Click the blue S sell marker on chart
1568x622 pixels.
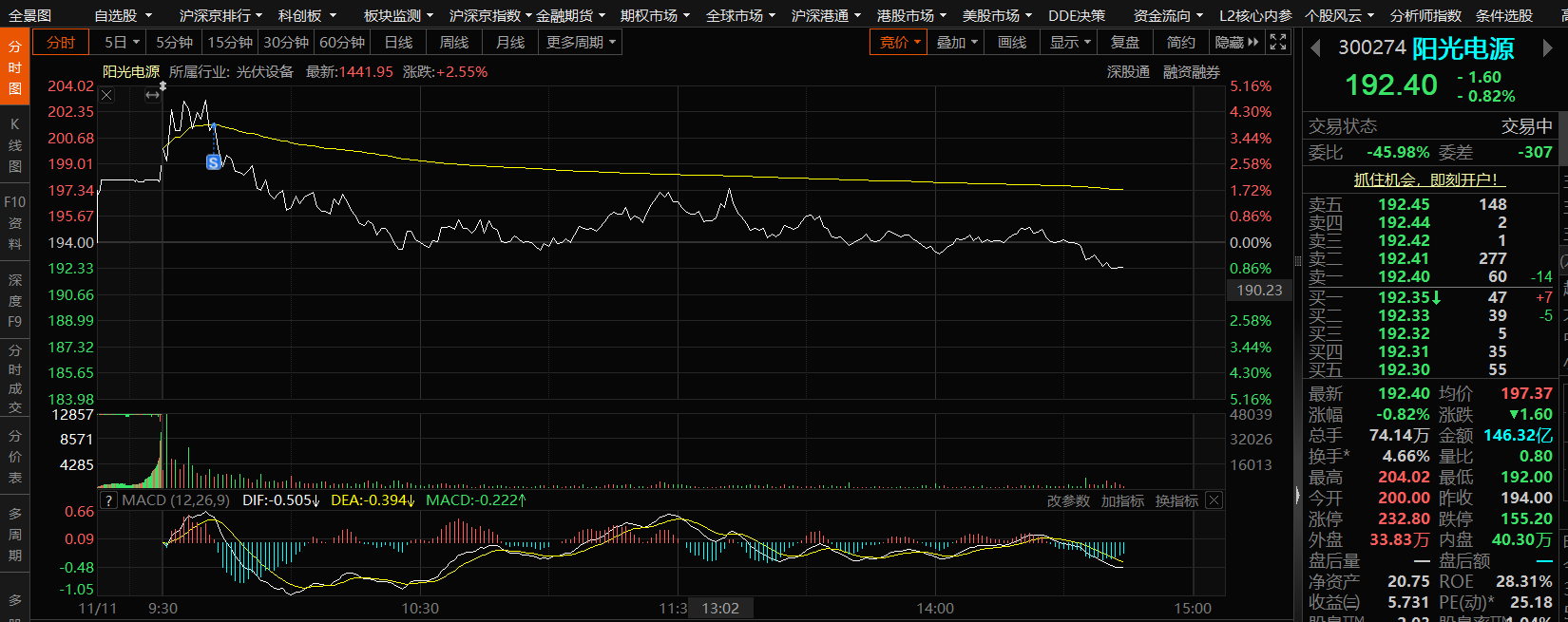tap(213, 162)
